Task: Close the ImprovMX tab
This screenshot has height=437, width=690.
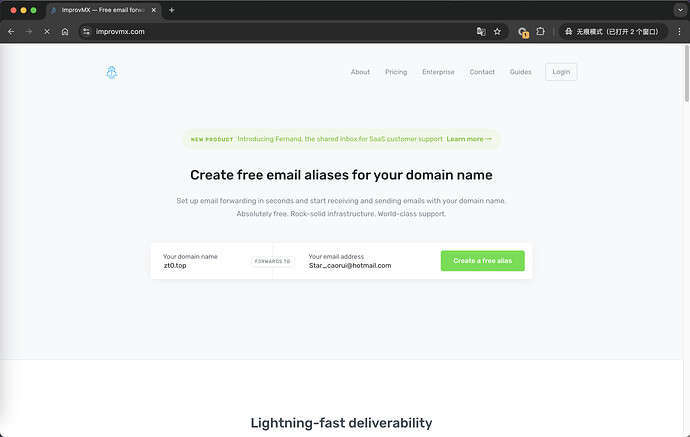Action: pos(154,10)
